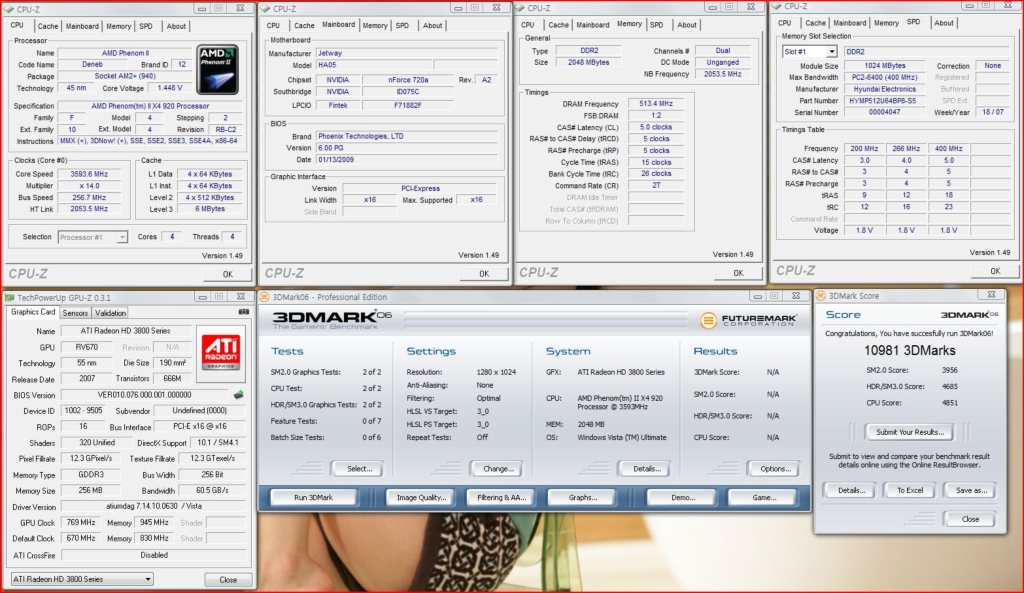The image size is (1024, 593).
Task: Click OK in CPU-Z window showing memory Timings
Action: [x=738, y=273]
